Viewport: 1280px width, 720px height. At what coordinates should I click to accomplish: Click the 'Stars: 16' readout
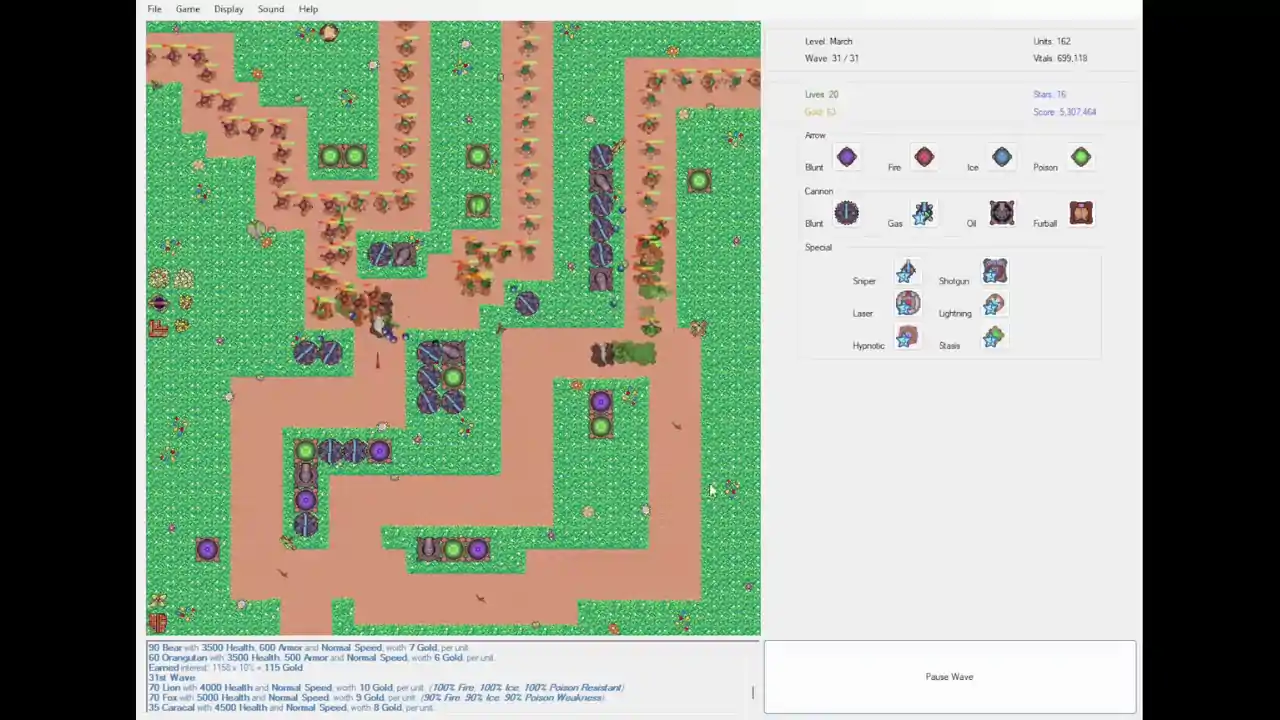1049,94
